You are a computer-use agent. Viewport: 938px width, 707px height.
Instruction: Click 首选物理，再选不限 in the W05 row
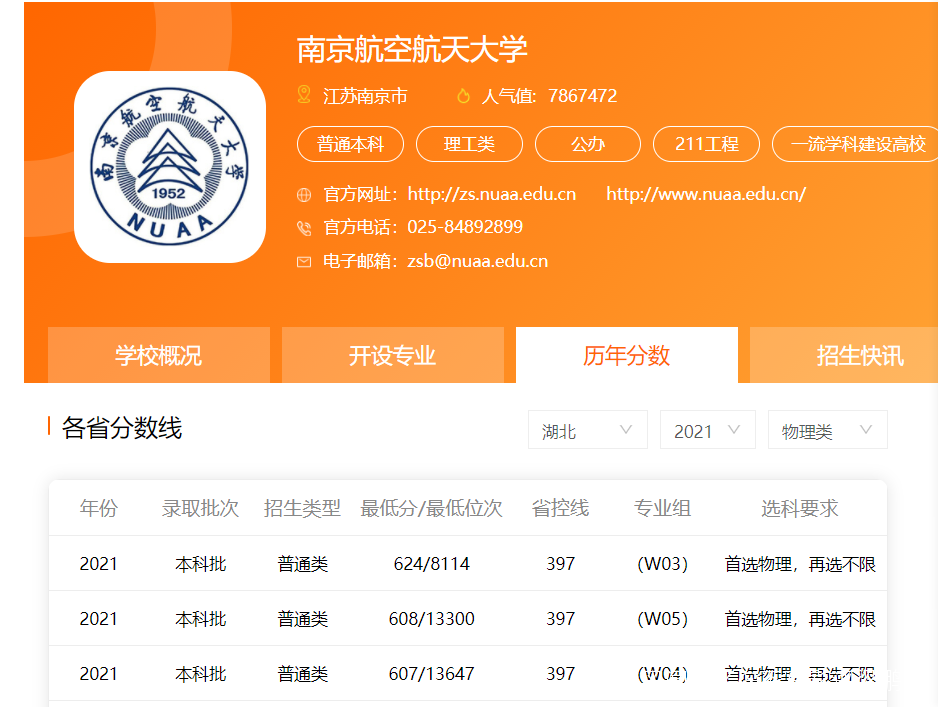800,619
